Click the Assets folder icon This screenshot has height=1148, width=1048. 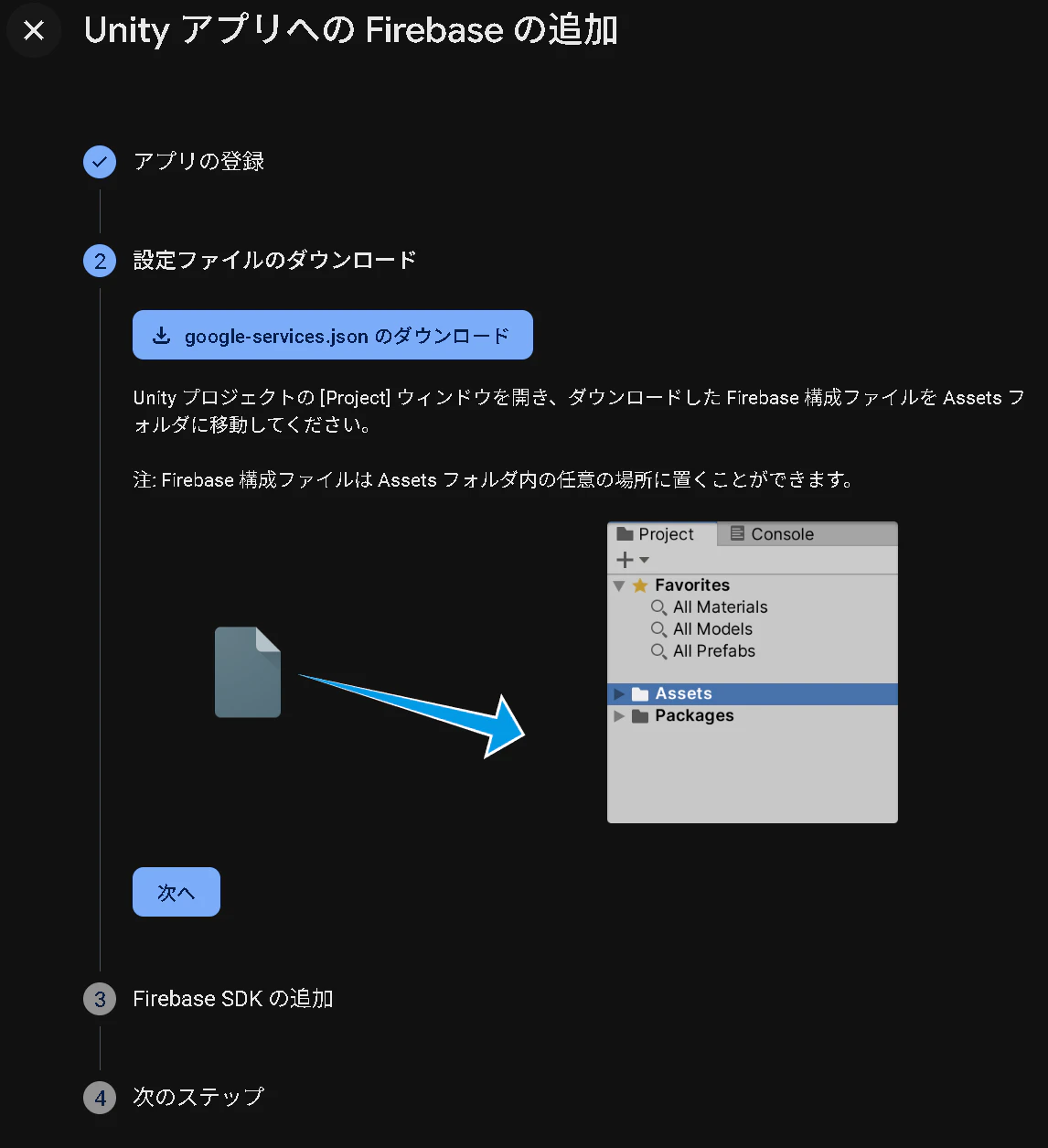click(640, 694)
